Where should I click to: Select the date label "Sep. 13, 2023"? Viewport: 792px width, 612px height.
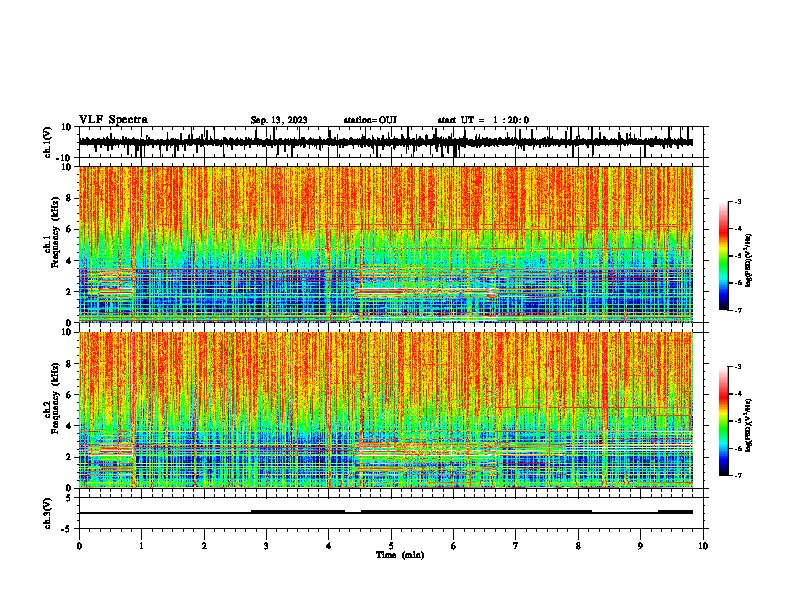[x=279, y=120]
